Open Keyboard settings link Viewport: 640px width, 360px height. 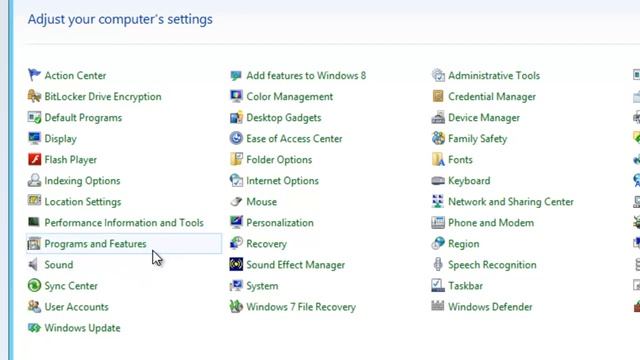click(x=469, y=181)
